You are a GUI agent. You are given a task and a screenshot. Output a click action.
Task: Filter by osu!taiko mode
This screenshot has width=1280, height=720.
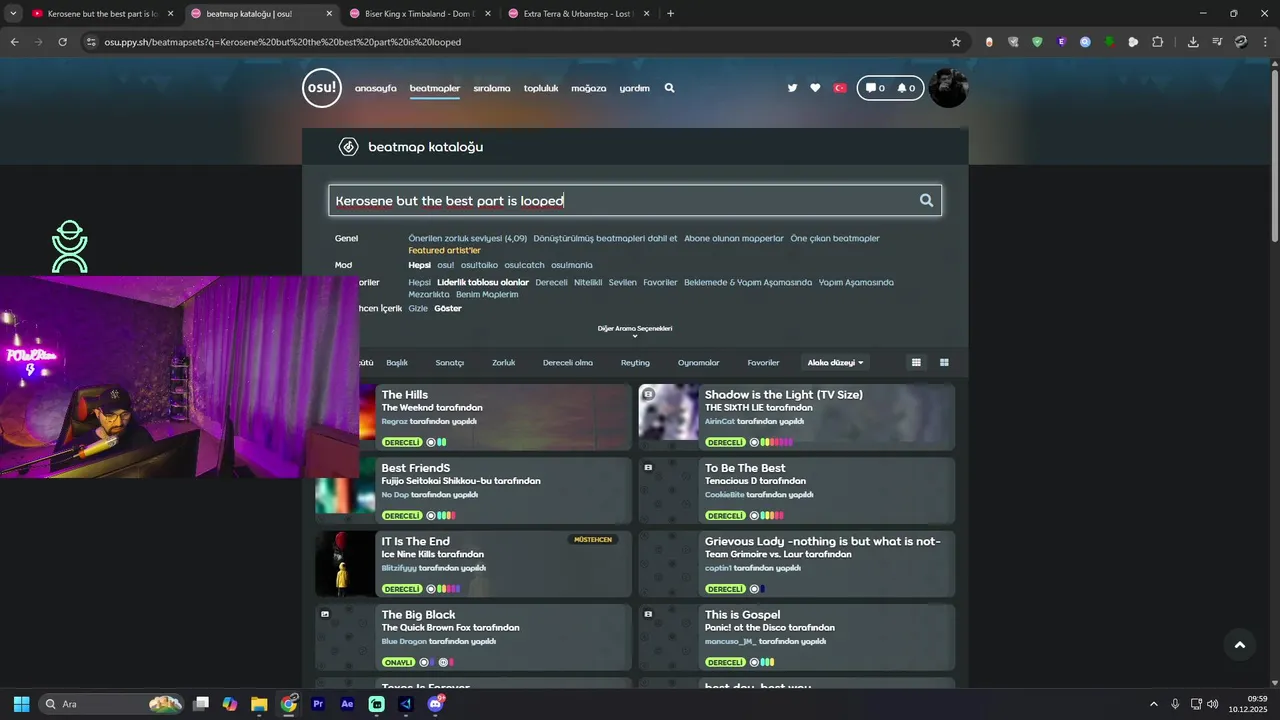(x=479, y=265)
